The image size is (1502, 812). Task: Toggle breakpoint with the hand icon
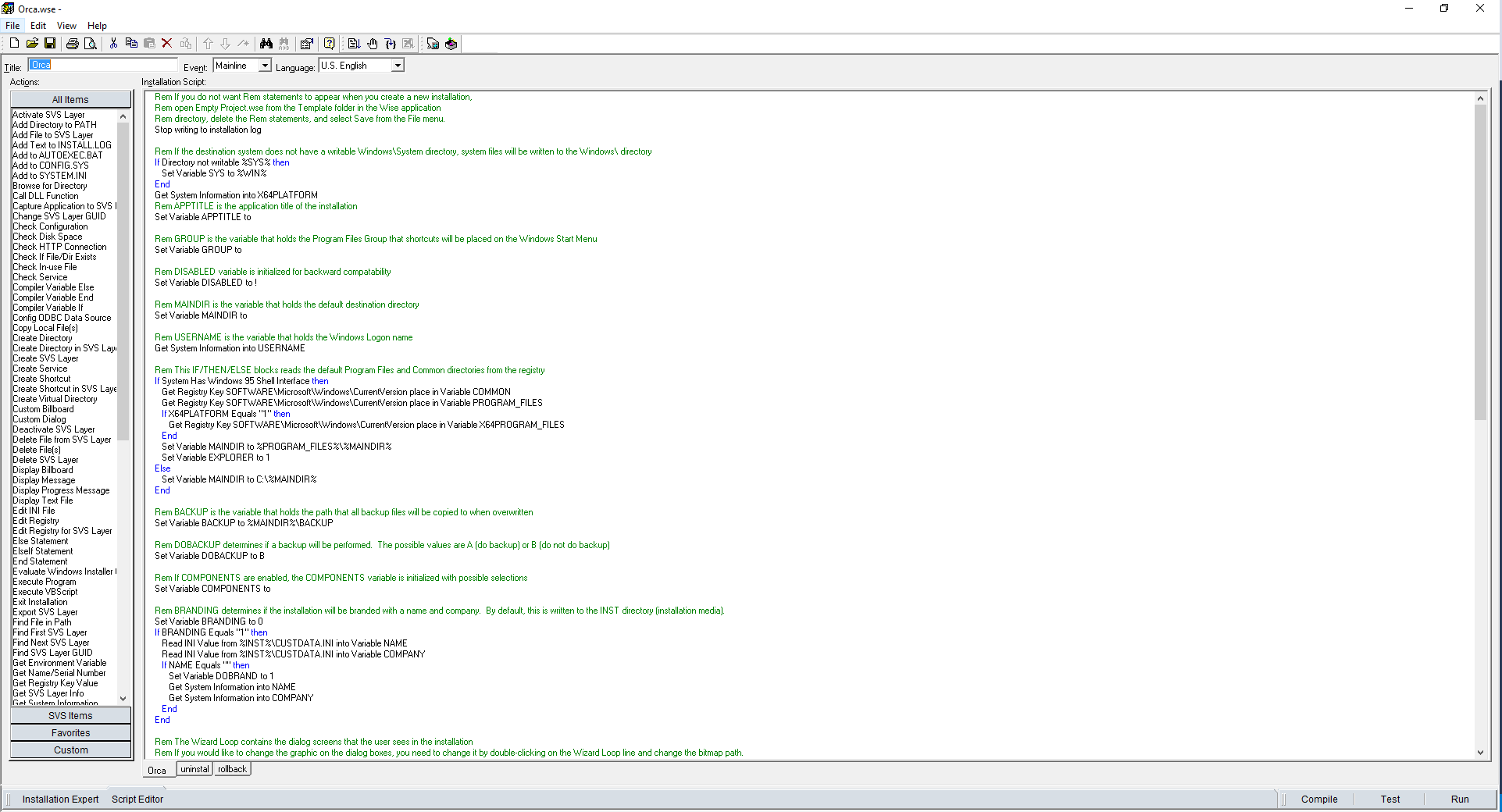click(373, 44)
